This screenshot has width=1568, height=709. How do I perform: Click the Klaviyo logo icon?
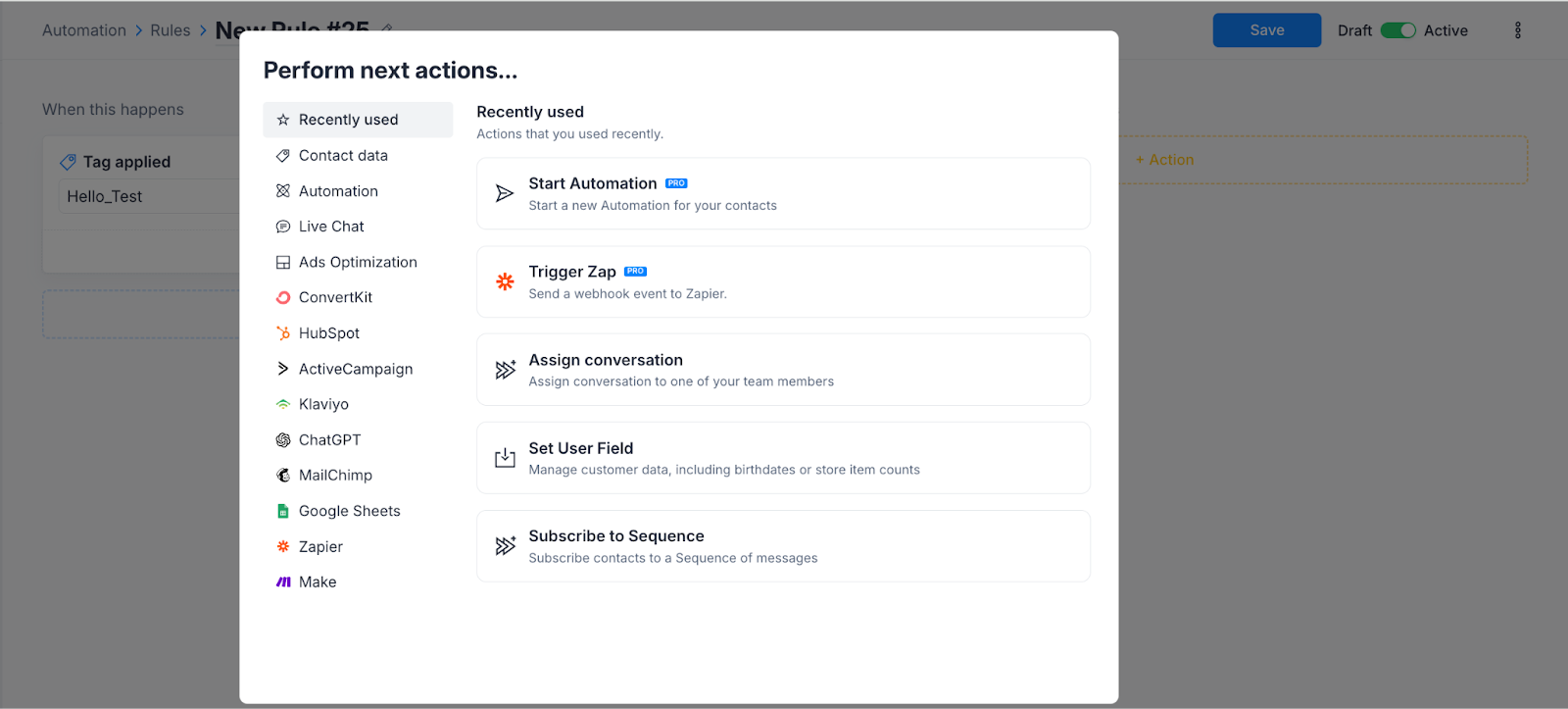click(x=283, y=404)
